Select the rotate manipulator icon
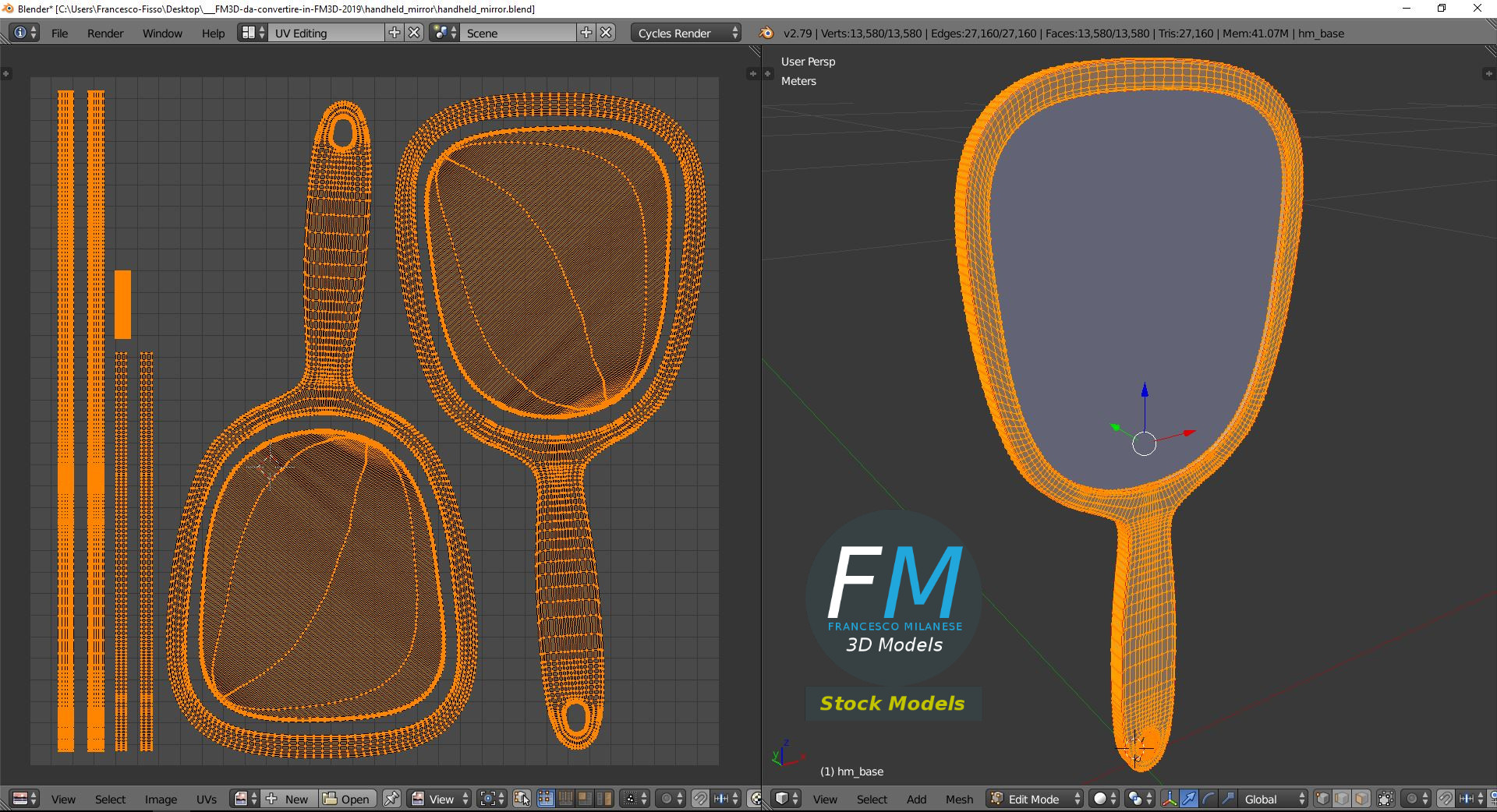Viewport: 1497px width, 812px height. (1208, 799)
